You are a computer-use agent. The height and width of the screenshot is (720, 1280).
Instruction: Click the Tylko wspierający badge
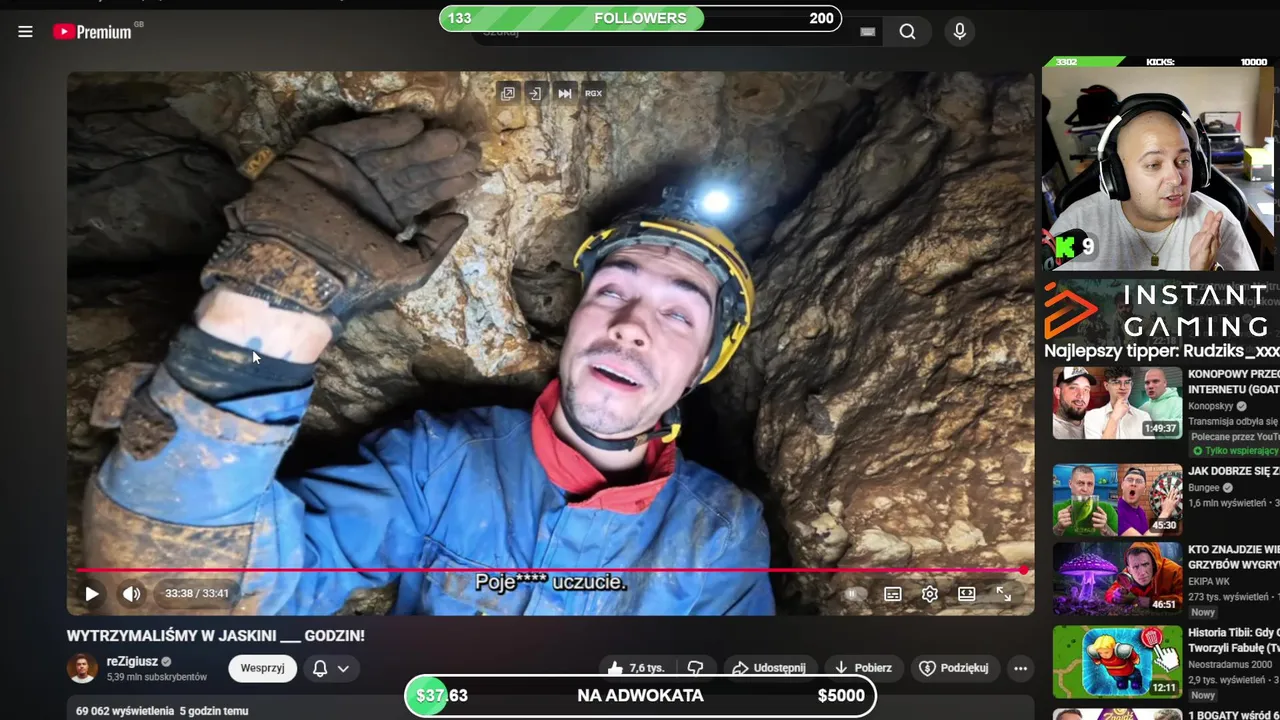point(1234,451)
